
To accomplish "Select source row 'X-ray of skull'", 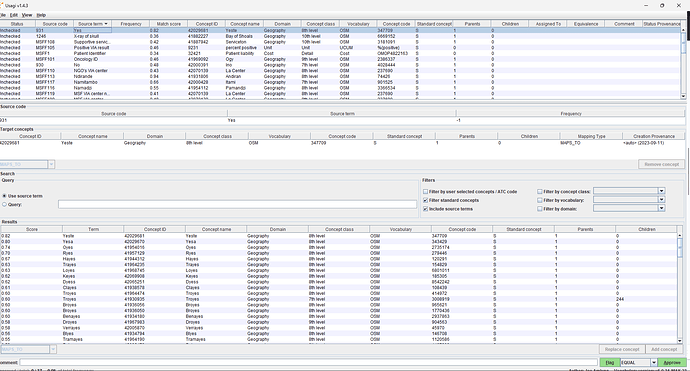I will click(340, 36).
